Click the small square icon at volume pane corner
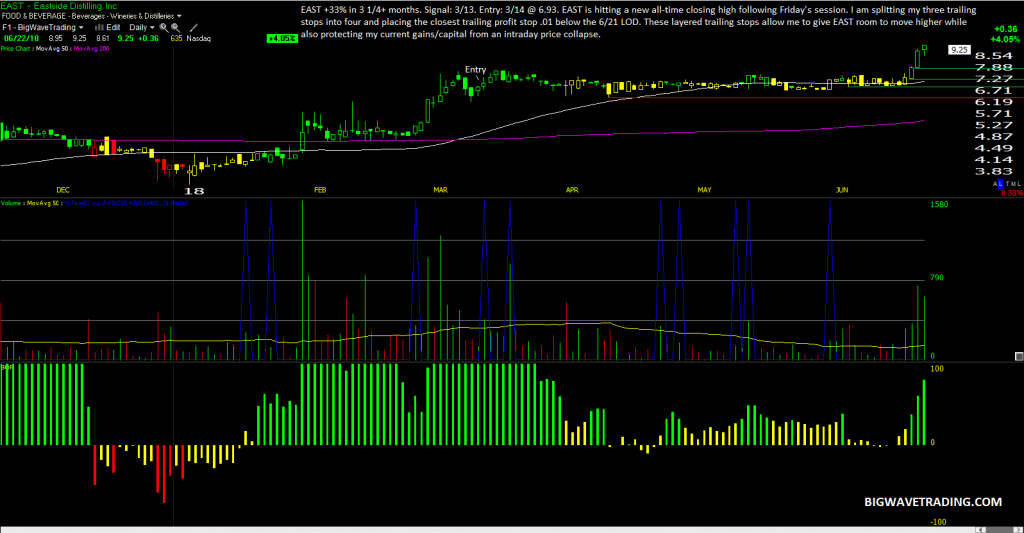This screenshot has height=533, width=1024. tap(1019, 356)
